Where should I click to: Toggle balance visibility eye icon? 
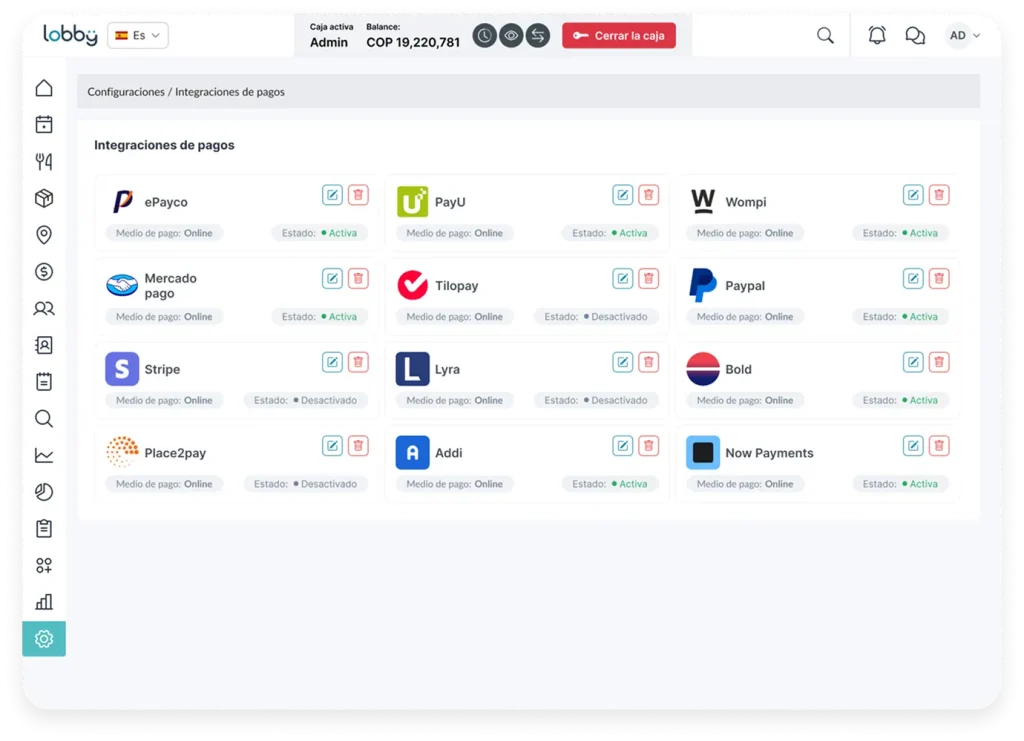pos(511,36)
